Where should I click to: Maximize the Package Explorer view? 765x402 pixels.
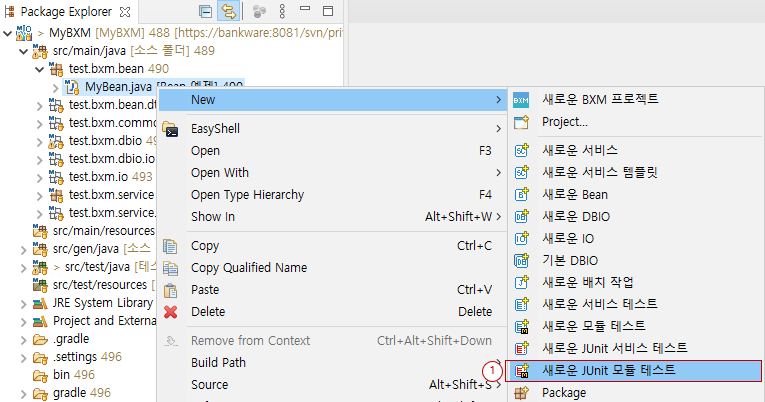tap(328, 12)
